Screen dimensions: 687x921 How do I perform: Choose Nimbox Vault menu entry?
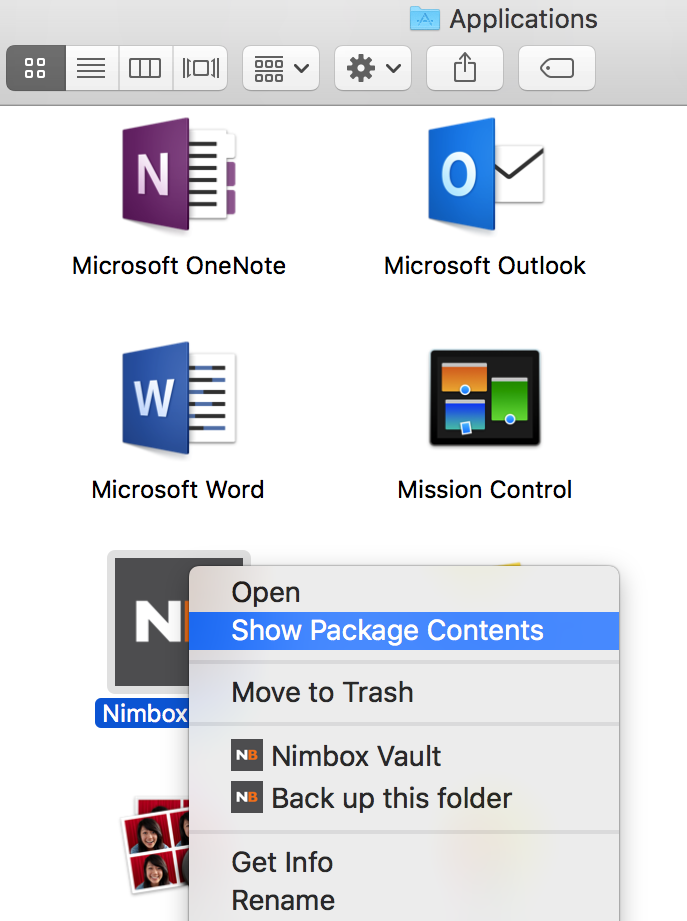pos(404,755)
